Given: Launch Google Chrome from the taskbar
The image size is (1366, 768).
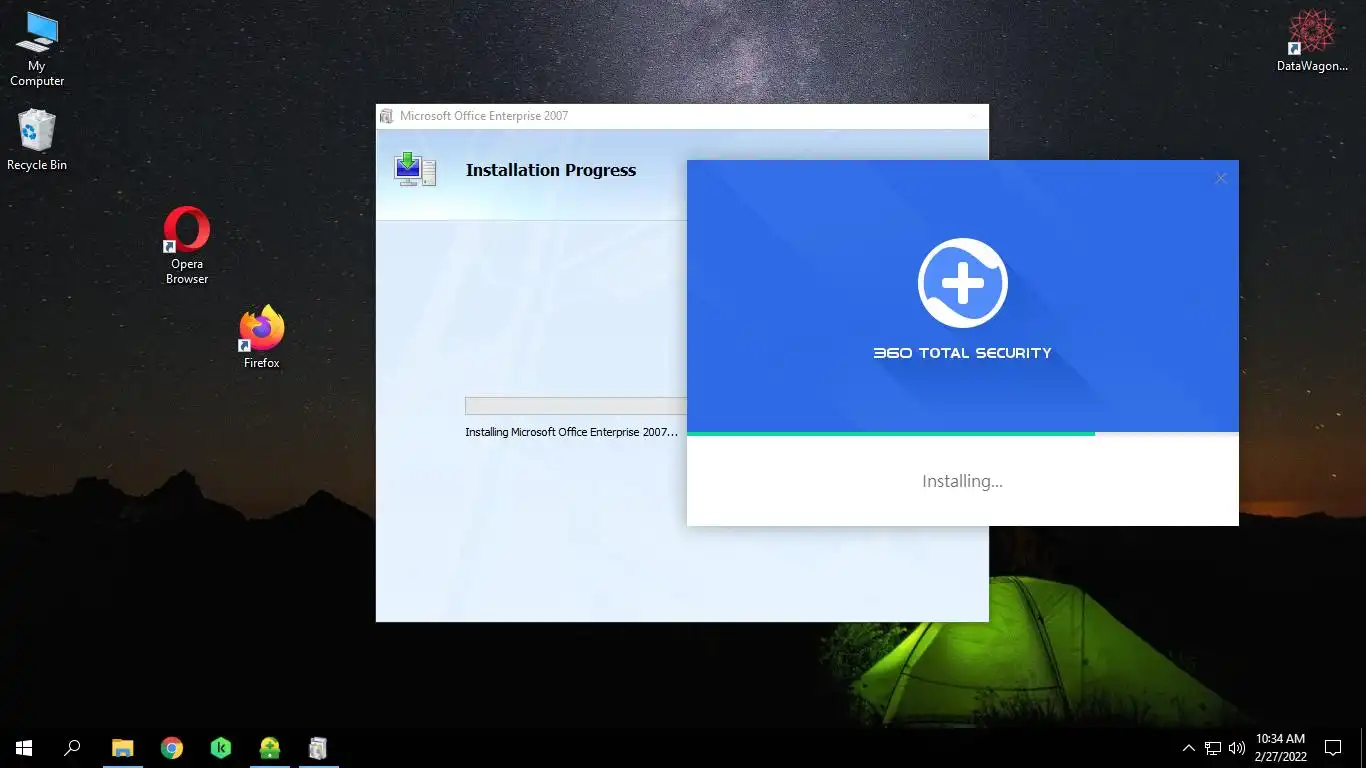Looking at the screenshot, I should [171, 747].
